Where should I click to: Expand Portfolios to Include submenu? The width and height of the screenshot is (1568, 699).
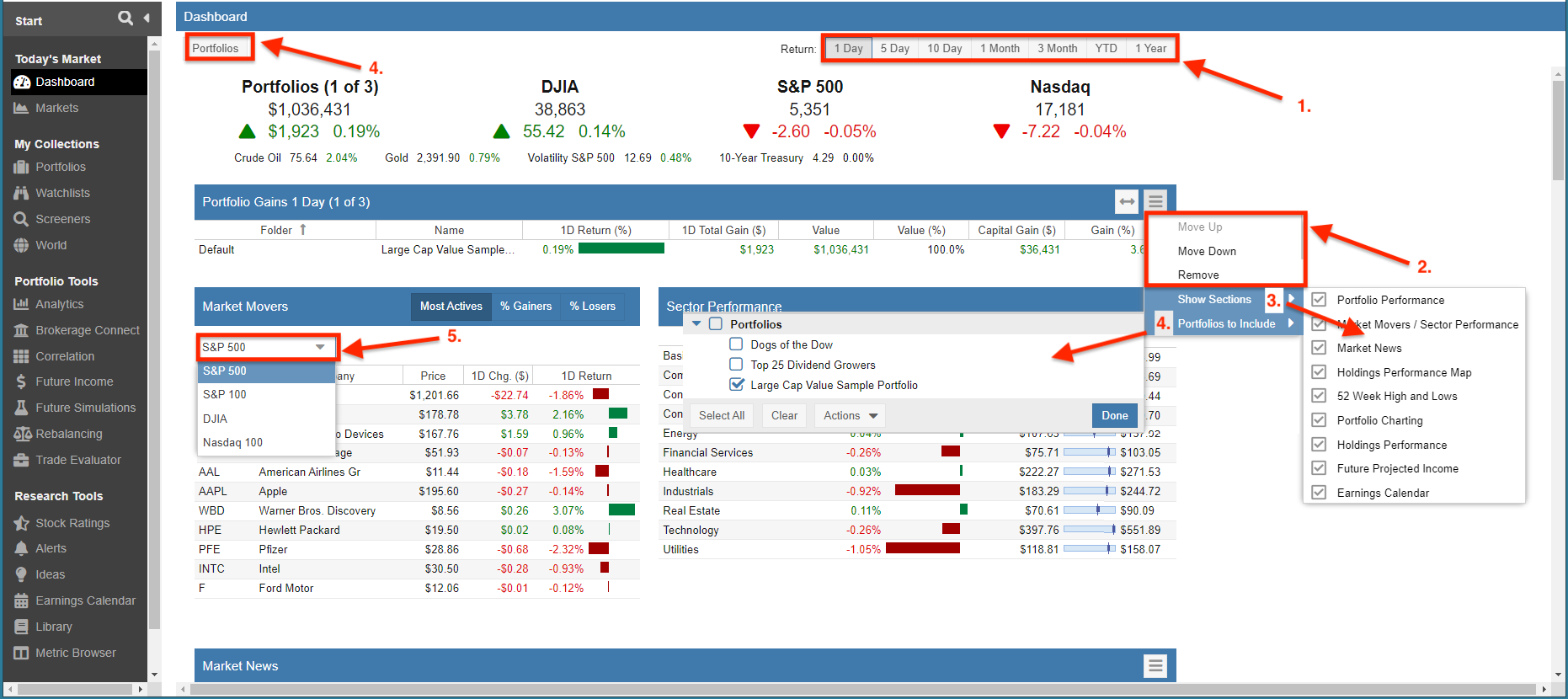pos(1224,323)
